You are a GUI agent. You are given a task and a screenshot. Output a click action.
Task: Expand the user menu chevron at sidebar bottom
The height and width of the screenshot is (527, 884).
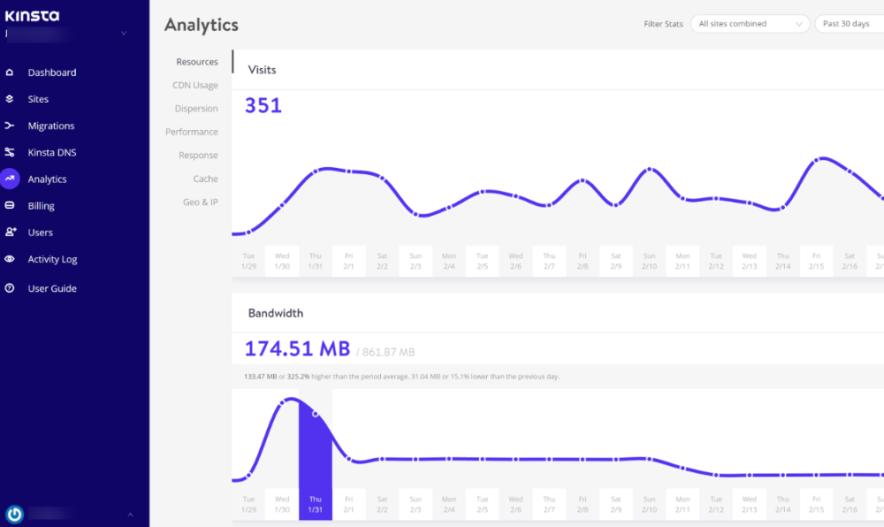(x=129, y=514)
